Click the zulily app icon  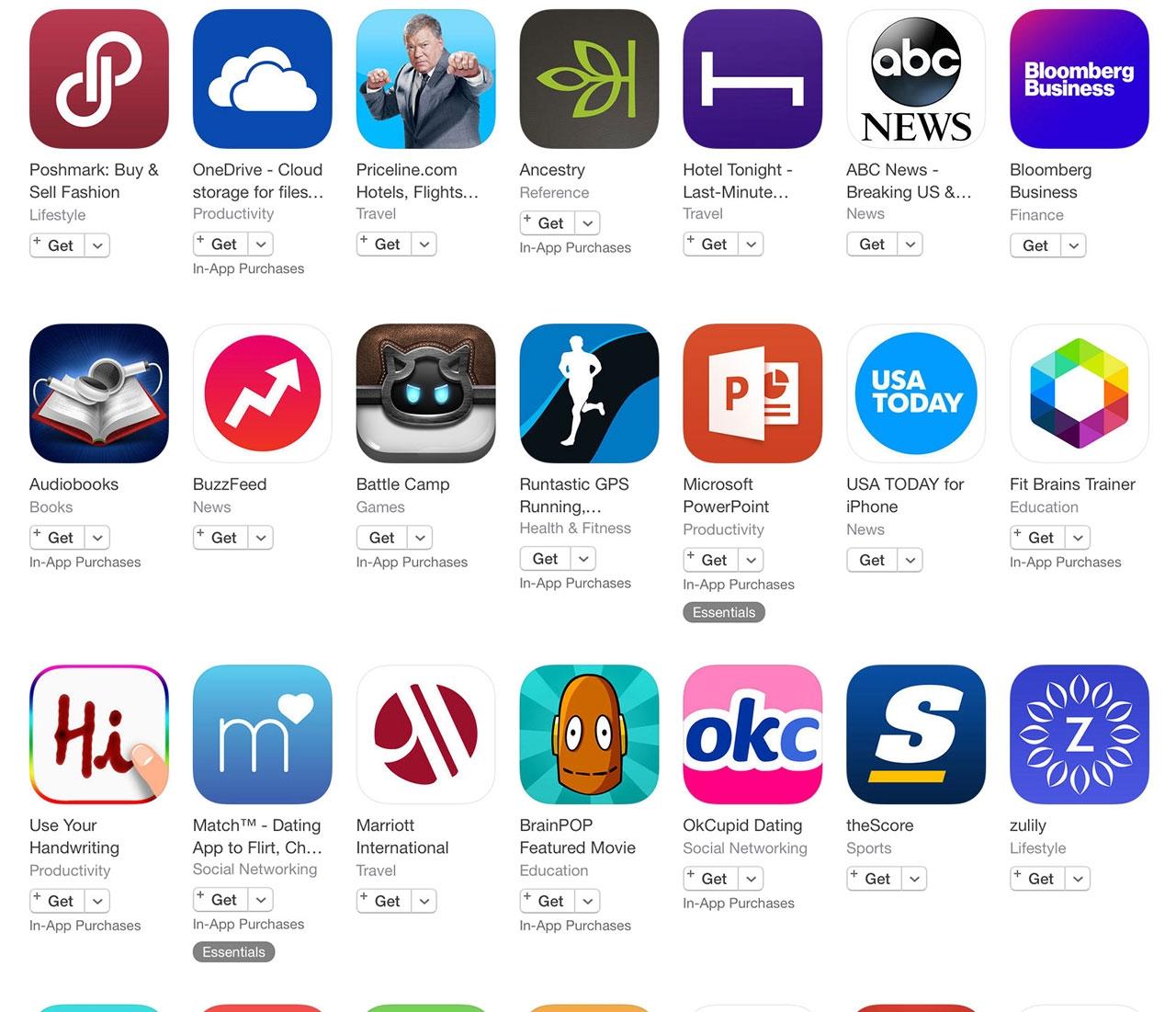click(x=1080, y=734)
